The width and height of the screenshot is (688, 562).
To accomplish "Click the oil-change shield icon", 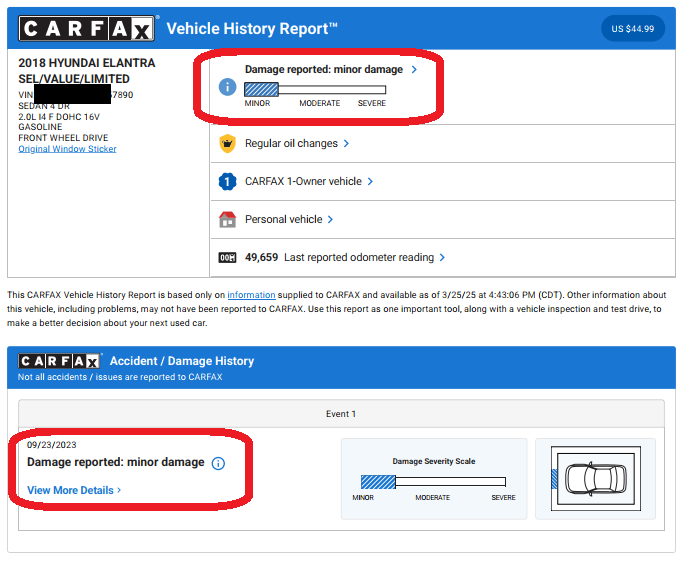I will coord(227,143).
